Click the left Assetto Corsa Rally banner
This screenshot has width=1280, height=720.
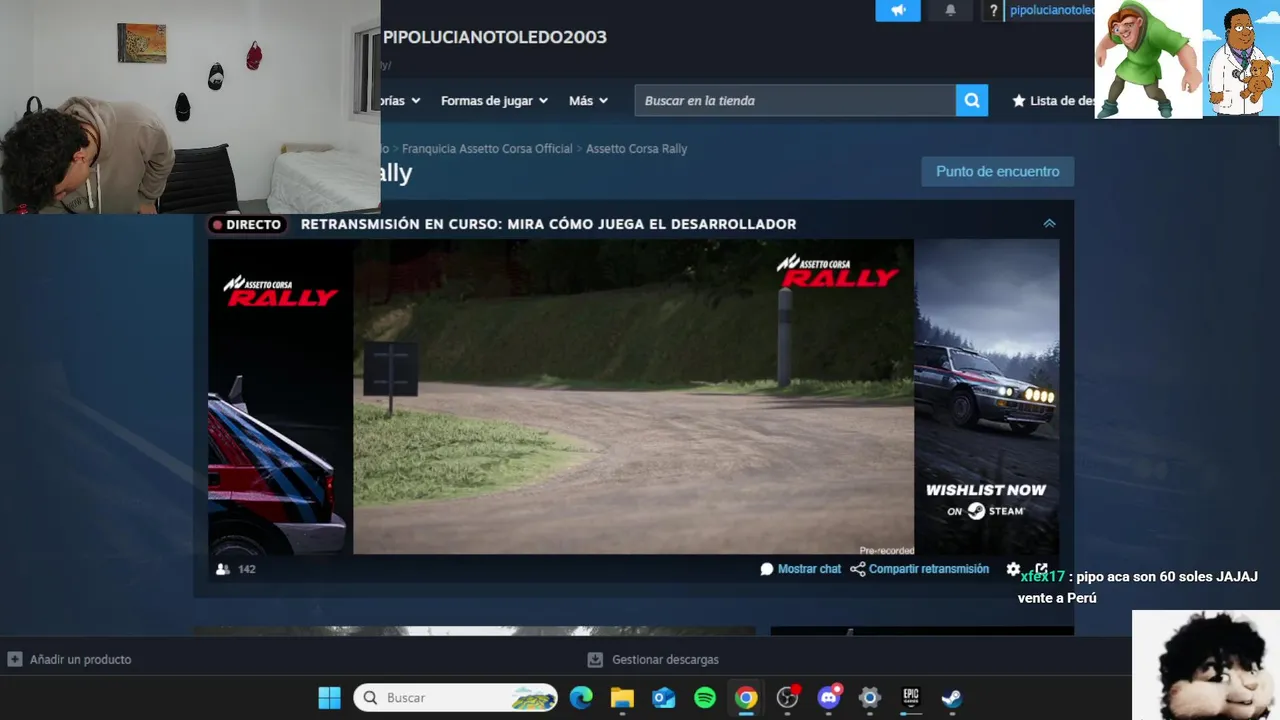[280, 396]
